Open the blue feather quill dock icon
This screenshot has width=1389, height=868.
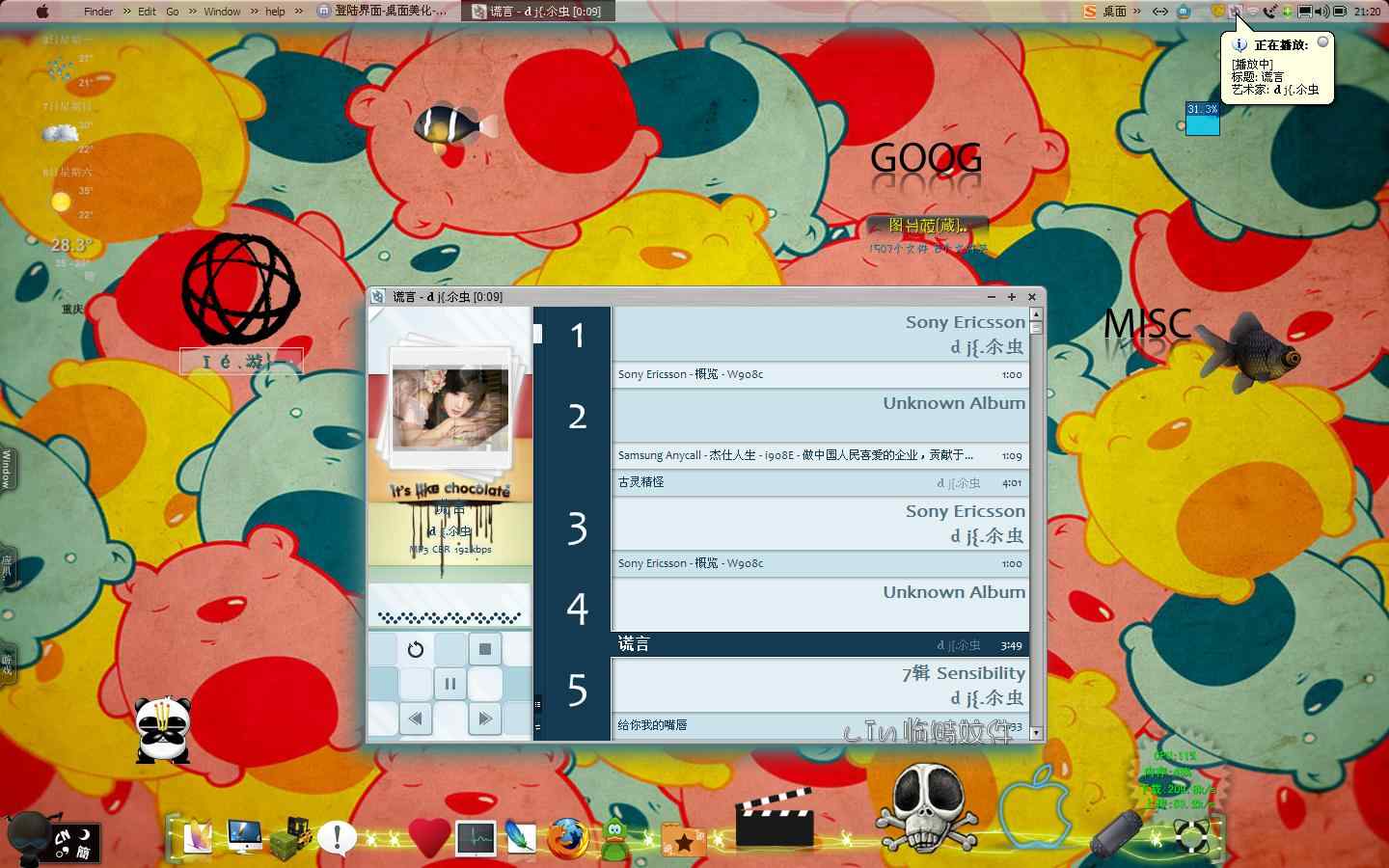click(521, 837)
